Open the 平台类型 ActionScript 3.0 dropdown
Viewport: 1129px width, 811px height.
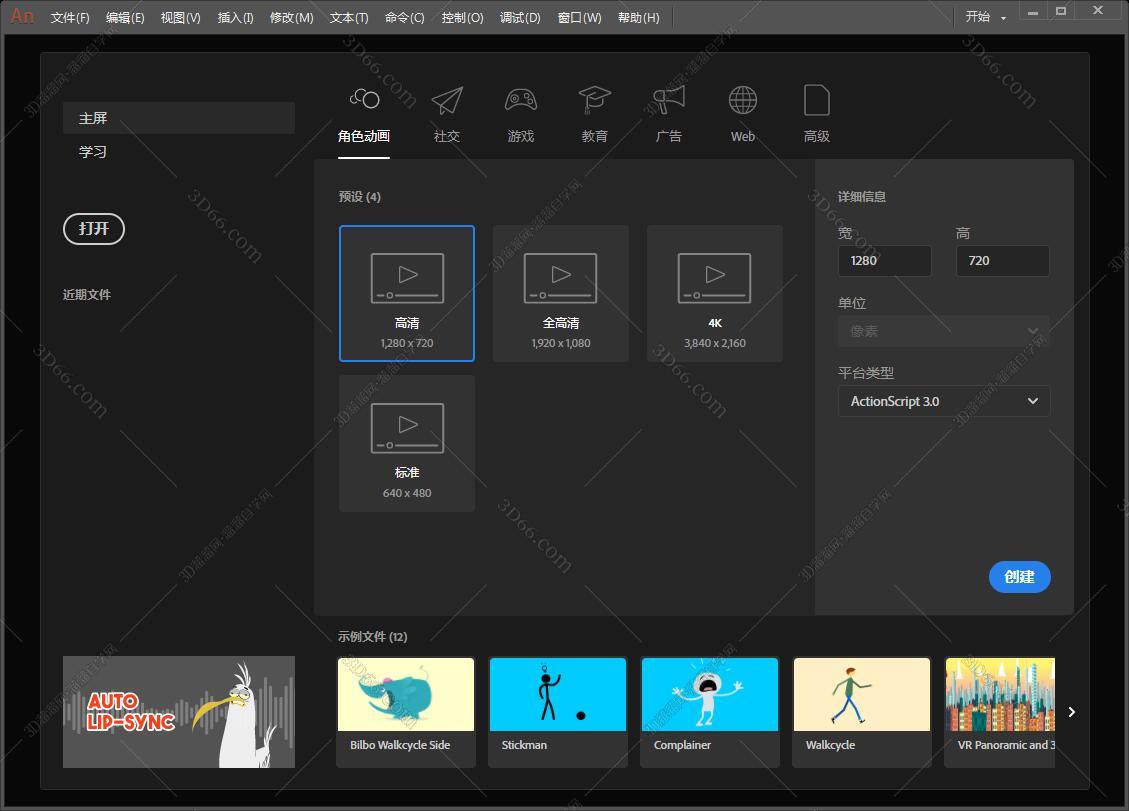(943, 401)
